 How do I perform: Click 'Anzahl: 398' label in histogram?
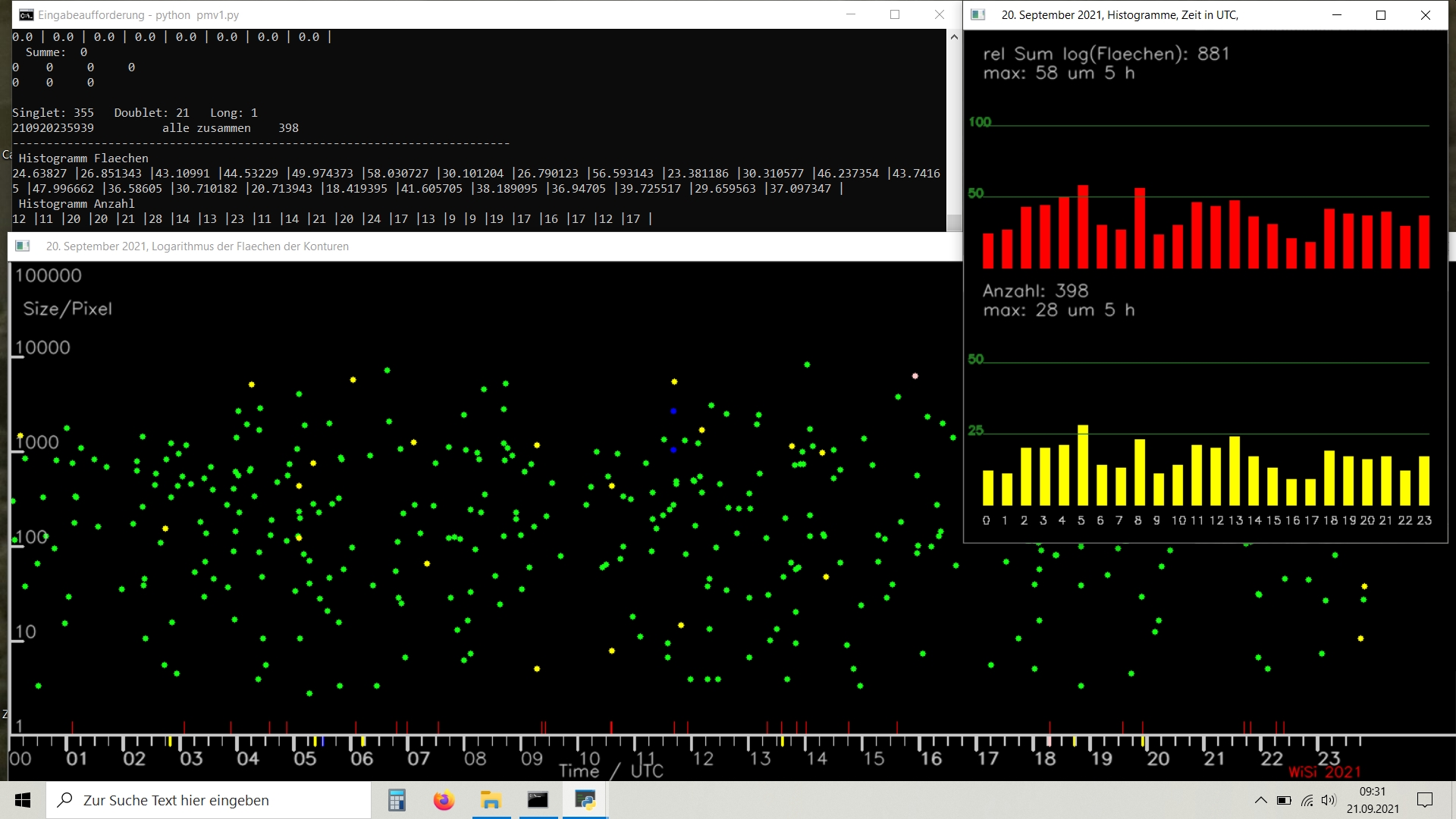[1035, 291]
